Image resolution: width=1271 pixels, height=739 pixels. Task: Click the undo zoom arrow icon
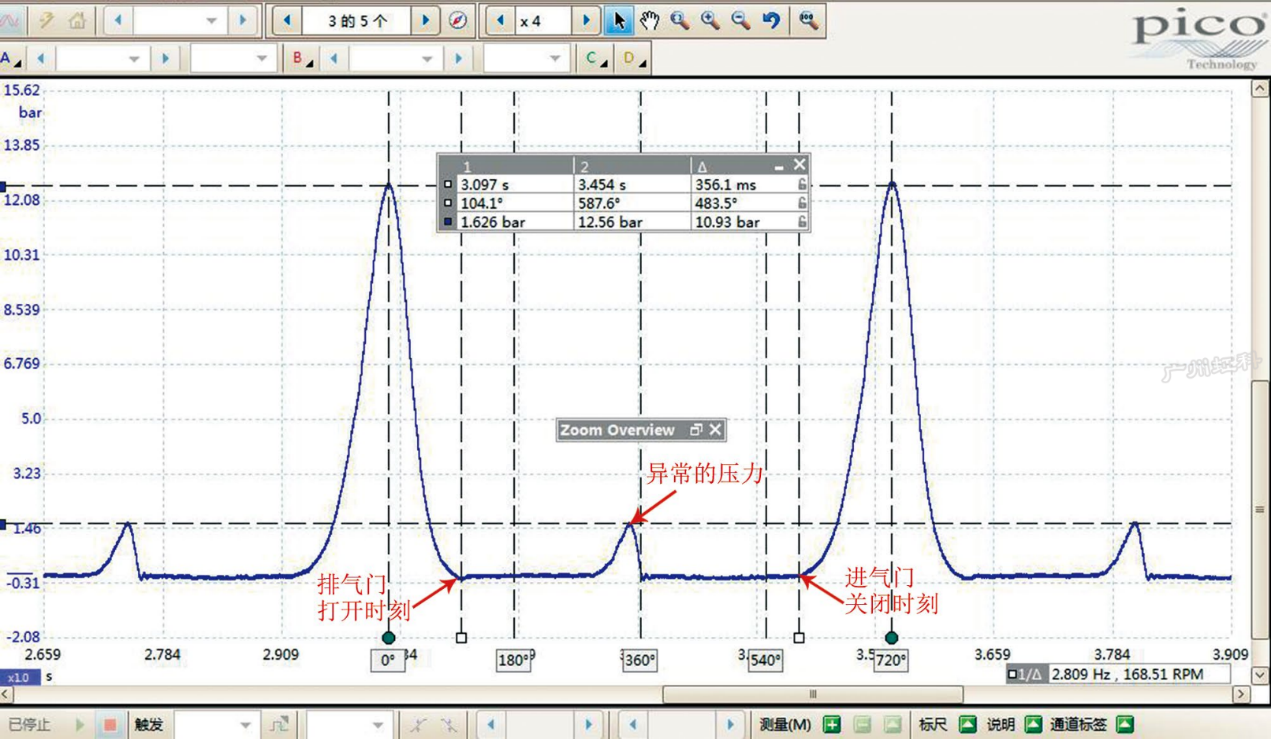(771, 20)
